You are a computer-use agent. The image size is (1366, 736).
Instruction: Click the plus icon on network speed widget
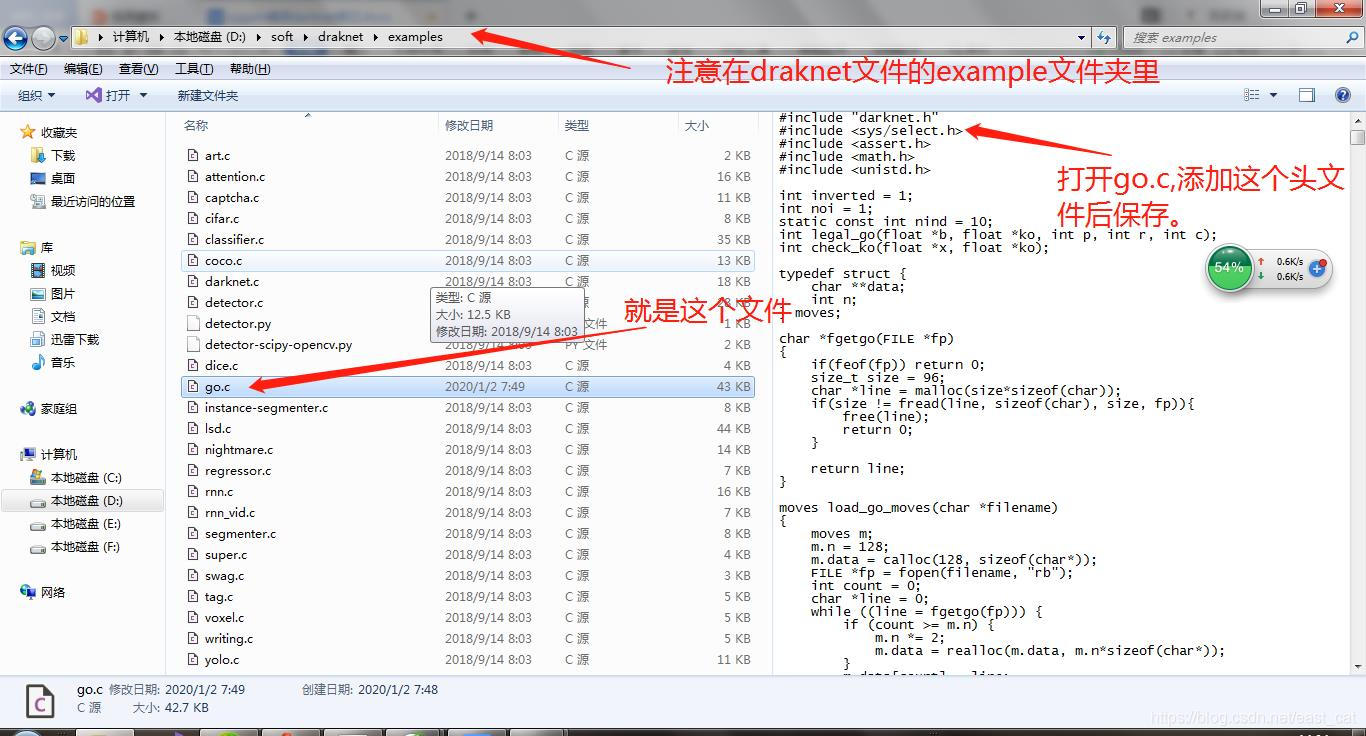[x=1317, y=269]
